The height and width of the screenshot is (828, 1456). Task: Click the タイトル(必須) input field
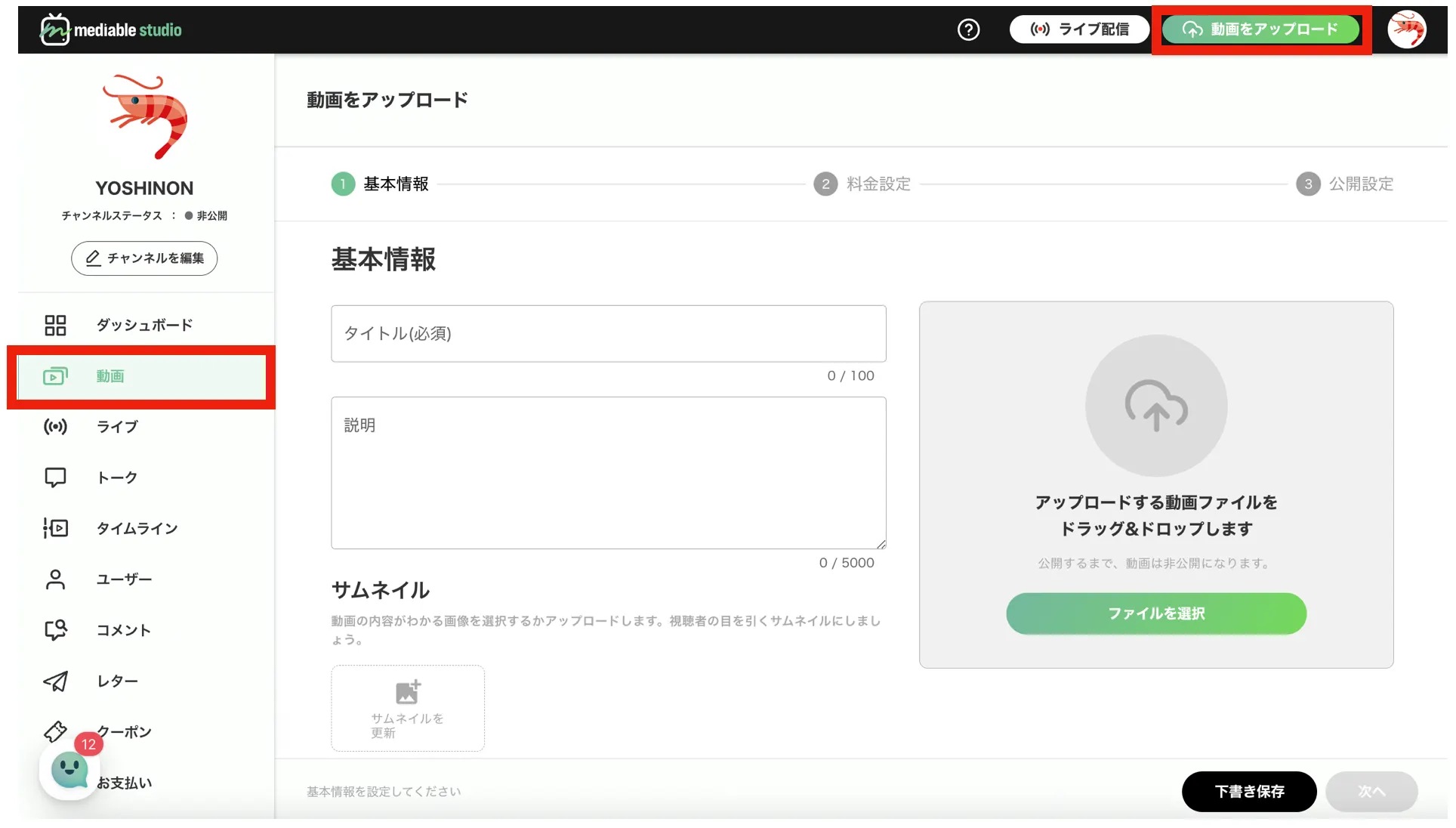point(608,334)
